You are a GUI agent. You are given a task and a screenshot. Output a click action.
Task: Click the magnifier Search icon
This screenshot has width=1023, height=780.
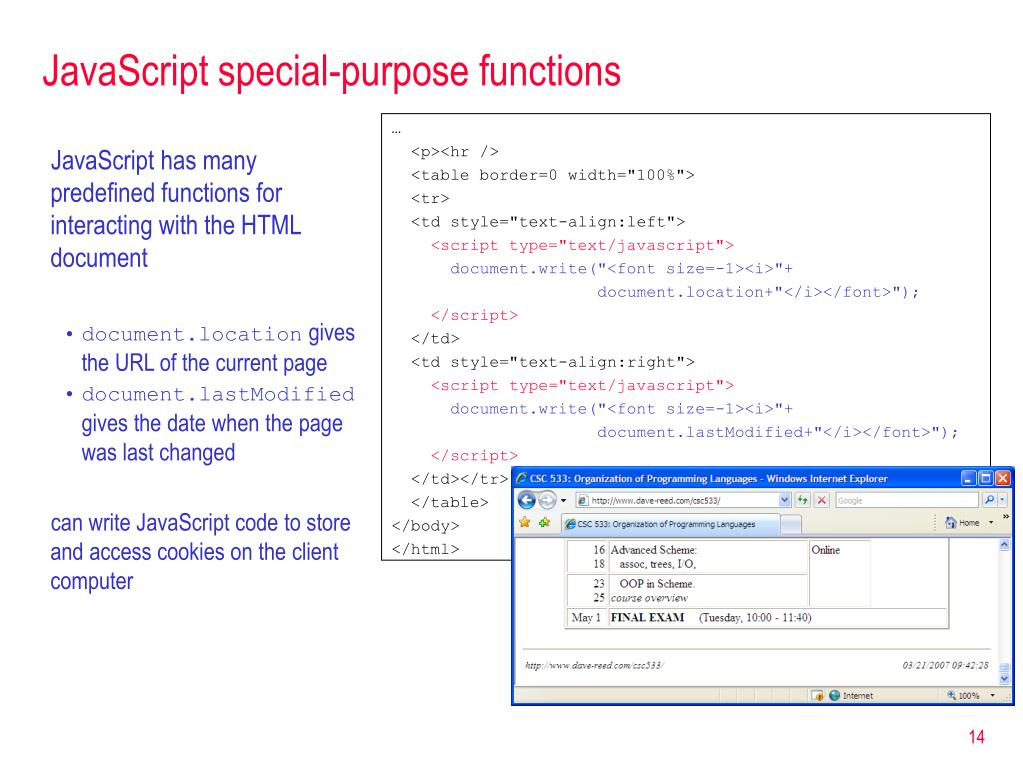pyautogui.click(x=989, y=500)
